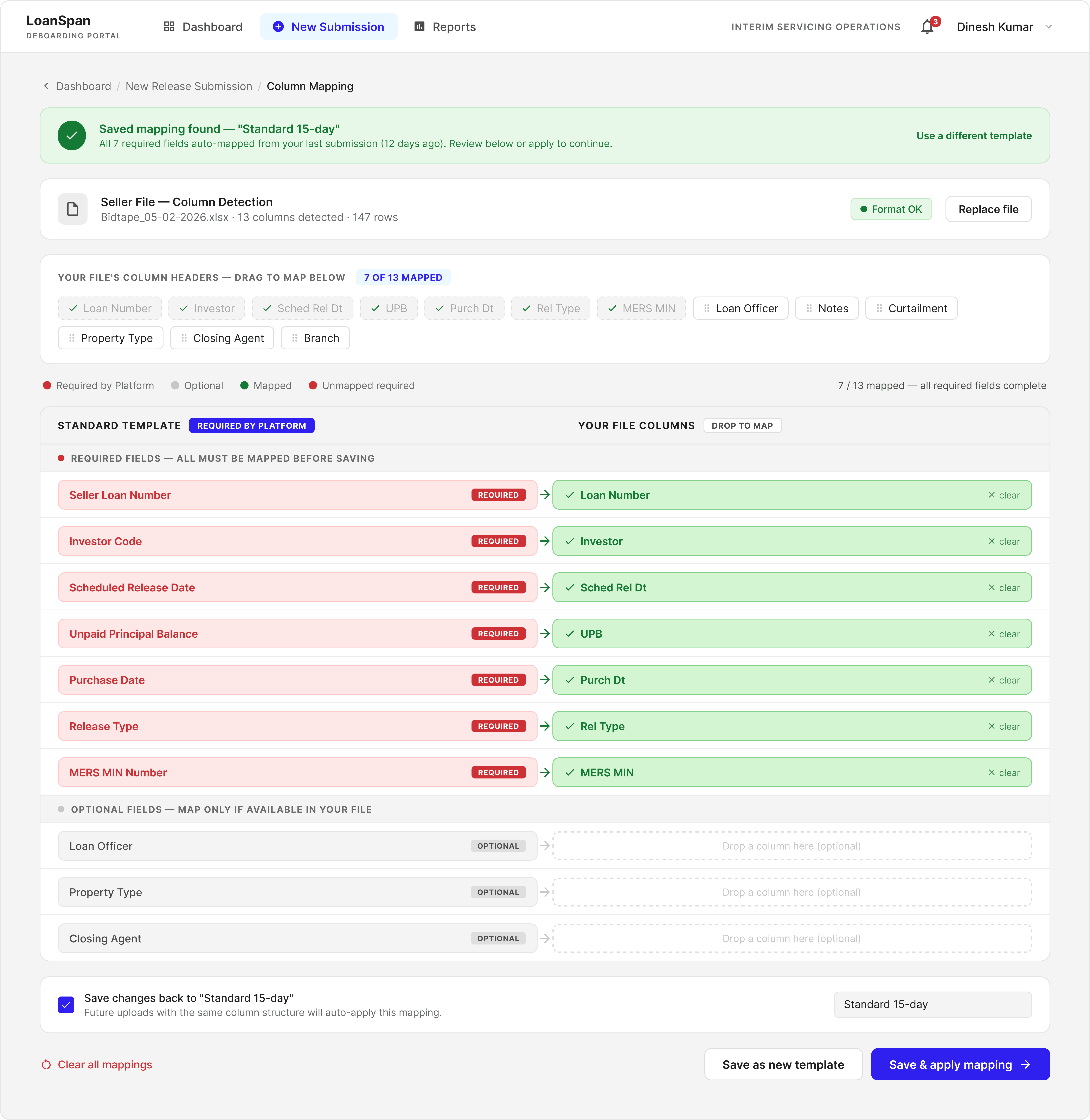Select the mapped Loan Number header chip
The width and height of the screenshot is (1090, 1120).
tap(110, 308)
